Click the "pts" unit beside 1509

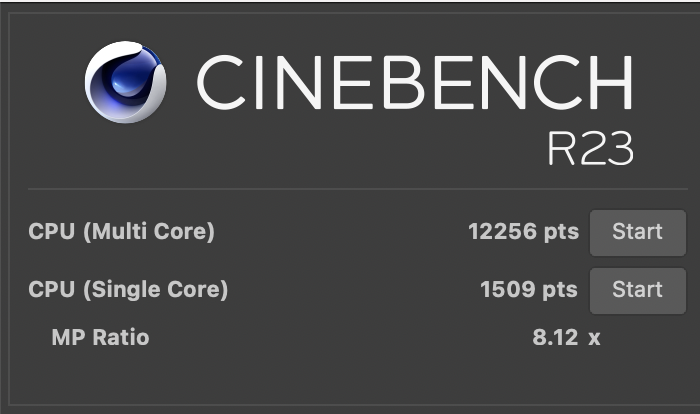click(x=560, y=290)
